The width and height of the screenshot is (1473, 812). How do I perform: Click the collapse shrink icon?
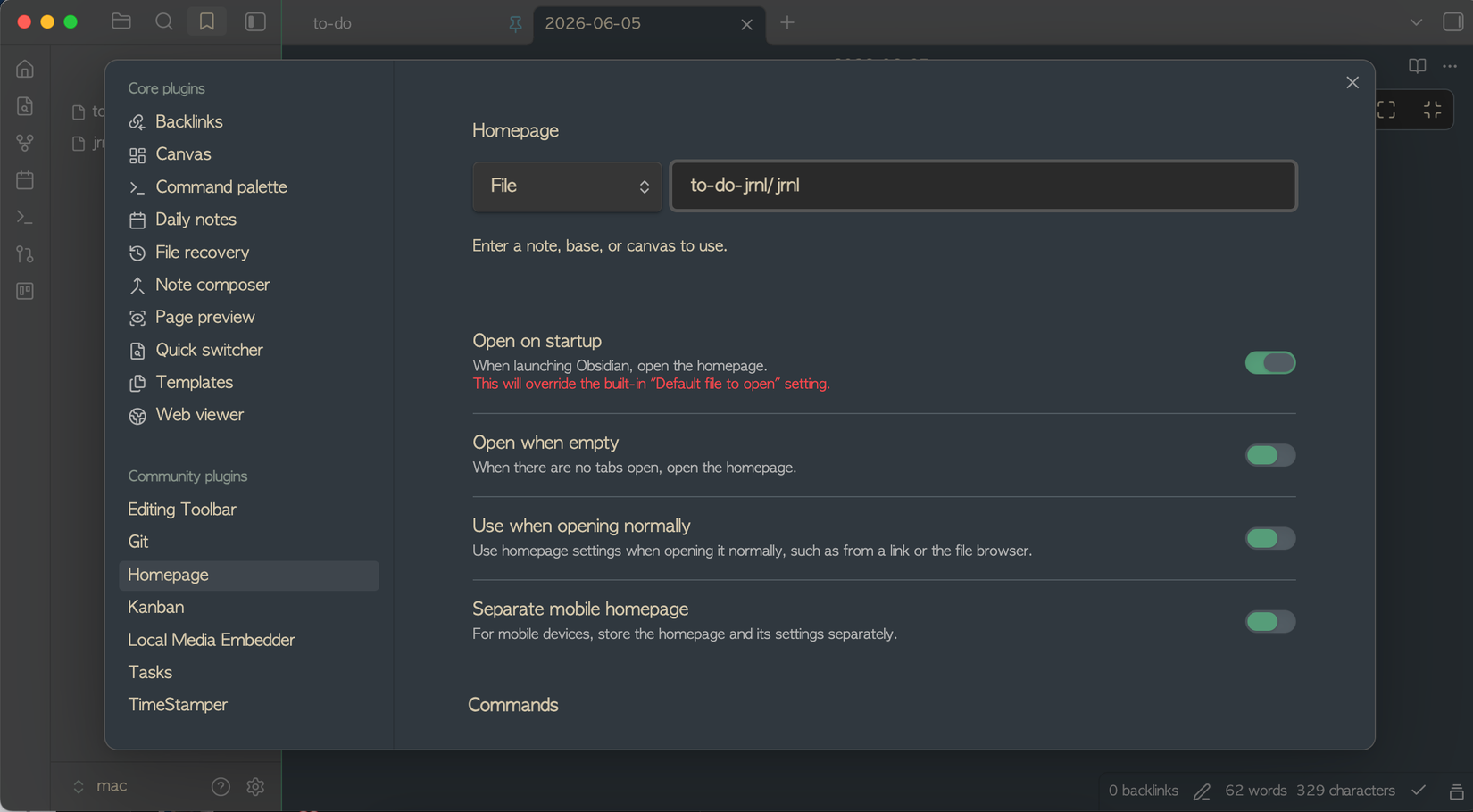(1432, 110)
